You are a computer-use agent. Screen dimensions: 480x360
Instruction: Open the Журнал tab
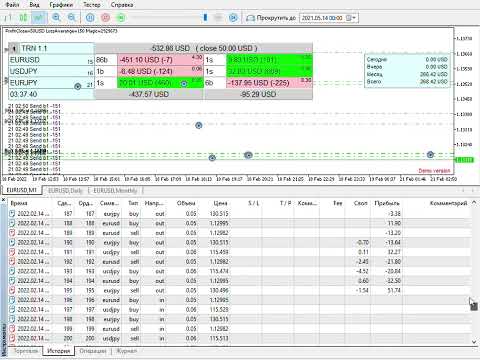point(127,351)
